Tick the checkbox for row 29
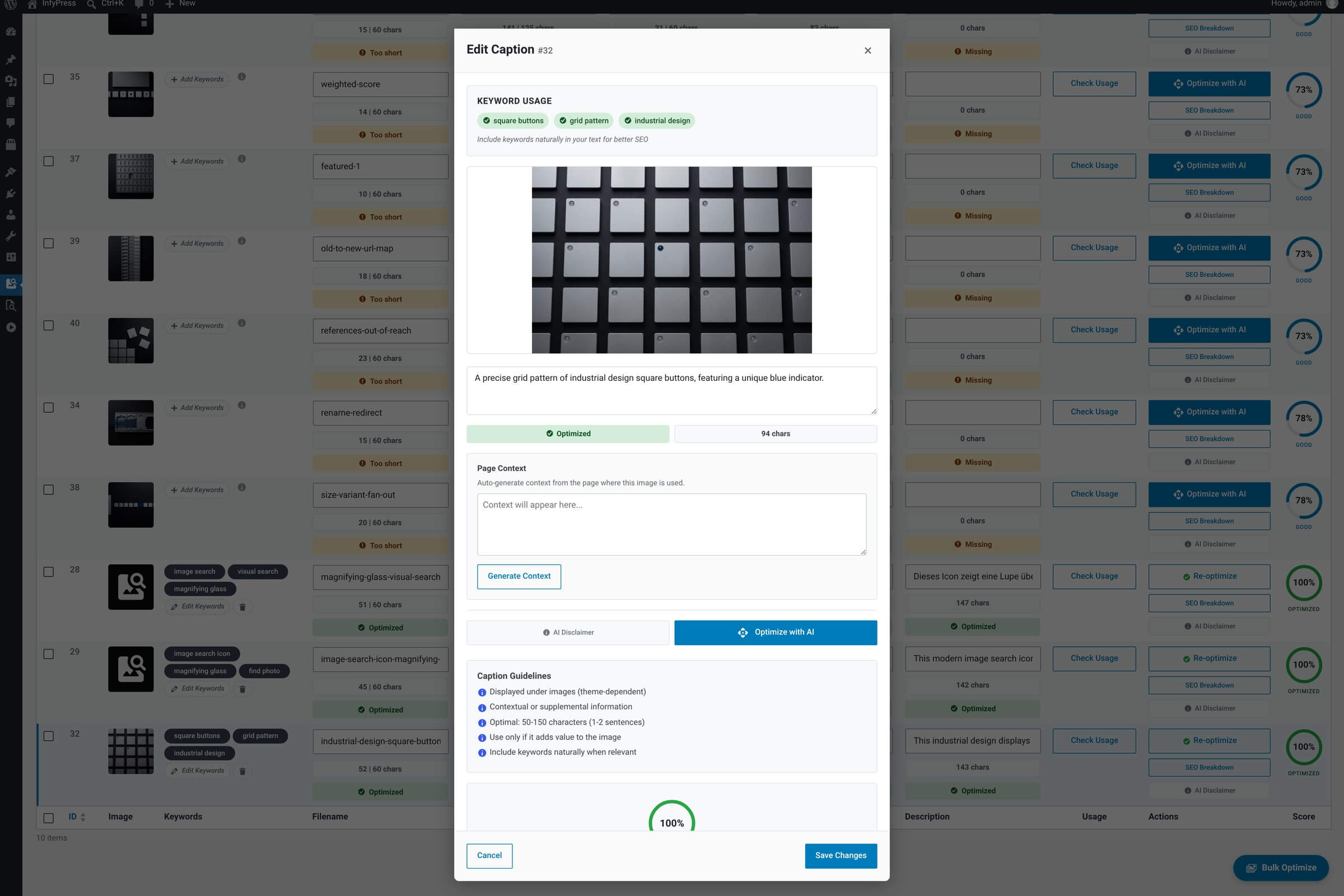Screen dimensions: 1344x896 point(49,654)
